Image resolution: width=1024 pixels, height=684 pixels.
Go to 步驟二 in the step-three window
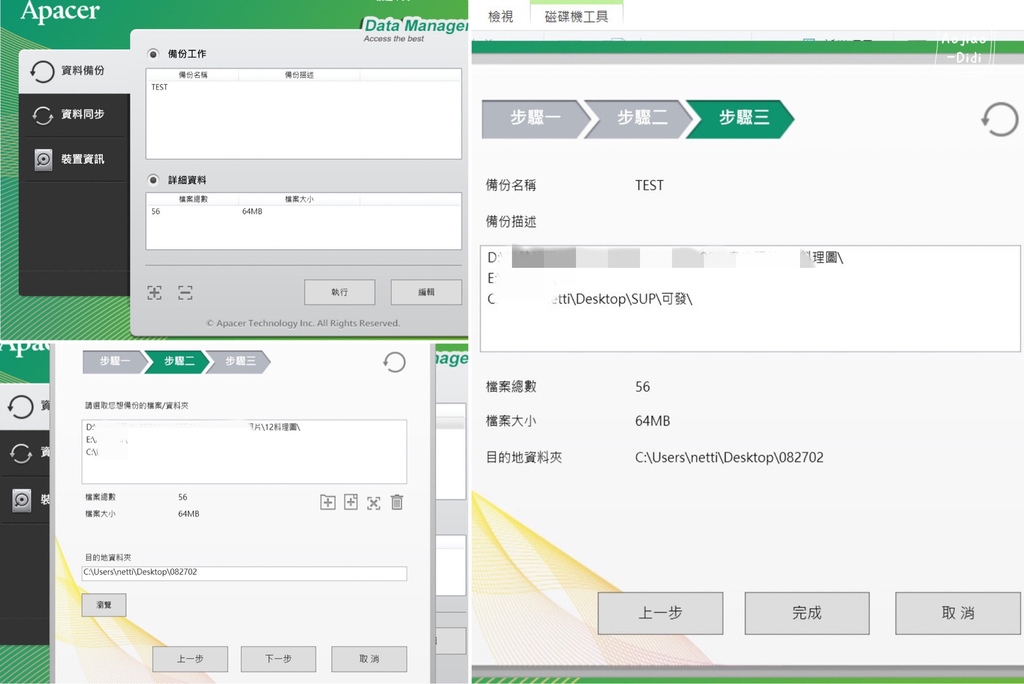coord(641,118)
